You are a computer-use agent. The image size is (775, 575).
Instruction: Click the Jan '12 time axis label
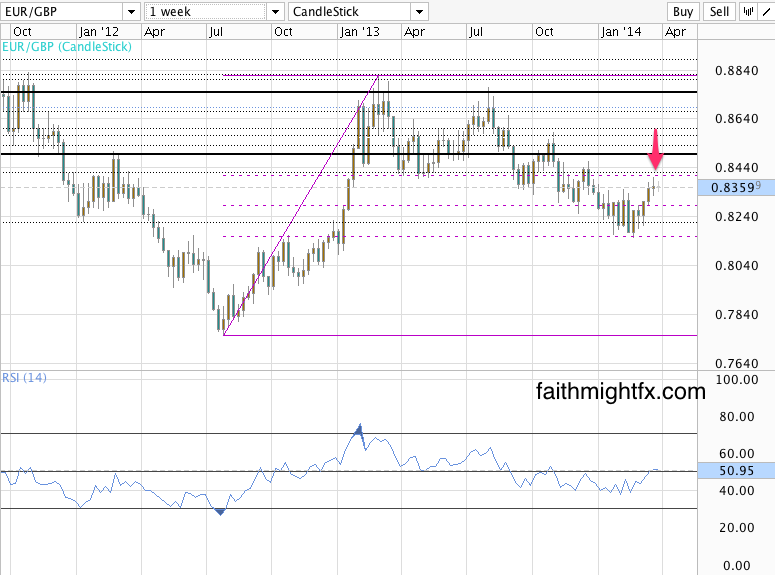pyautogui.click(x=99, y=32)
